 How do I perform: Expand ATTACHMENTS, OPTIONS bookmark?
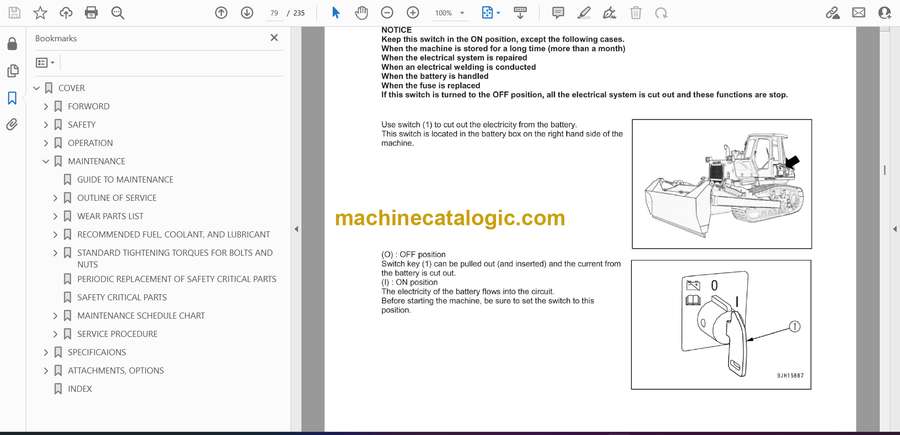[46, 371]
